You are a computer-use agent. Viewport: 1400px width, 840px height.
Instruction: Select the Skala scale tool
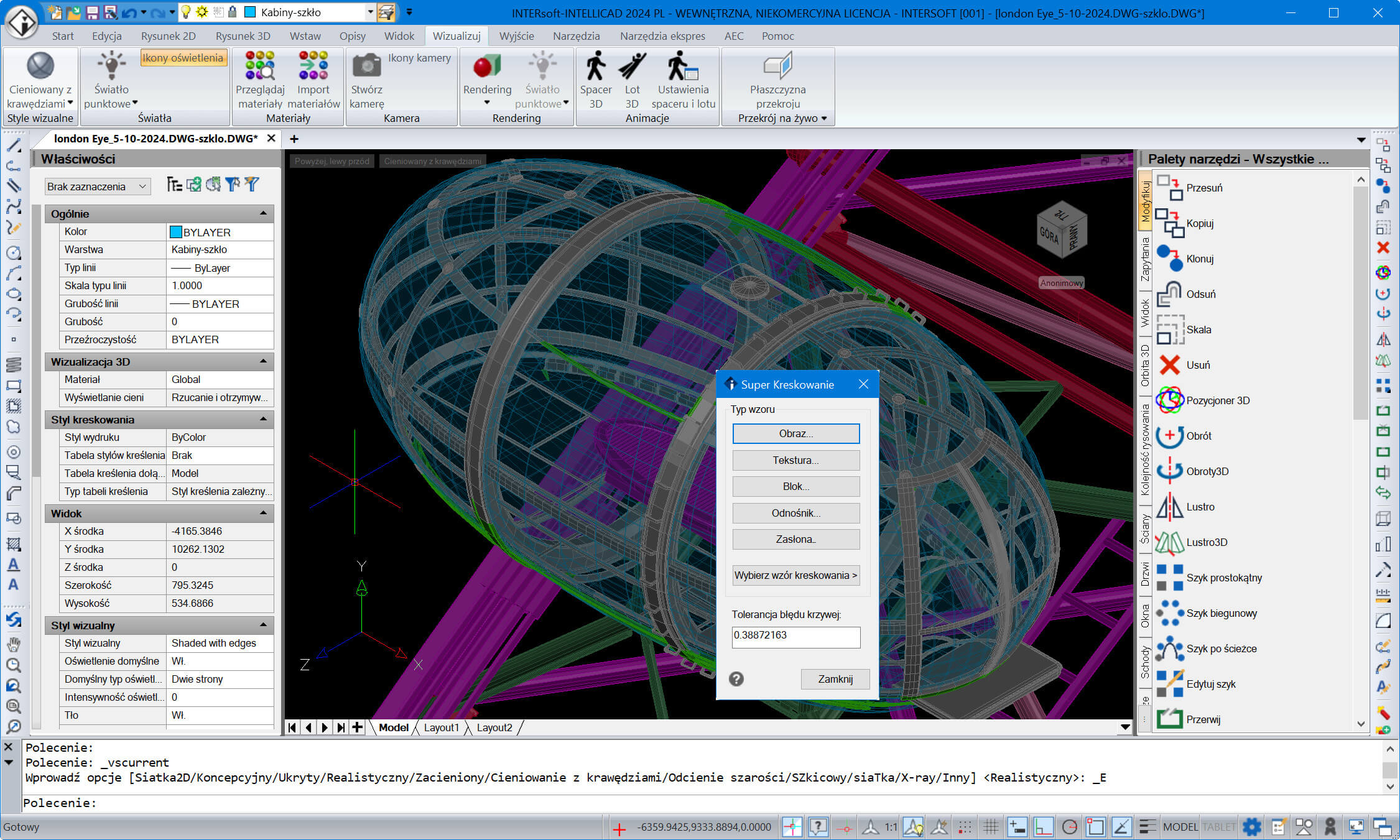pos(1184,330)
